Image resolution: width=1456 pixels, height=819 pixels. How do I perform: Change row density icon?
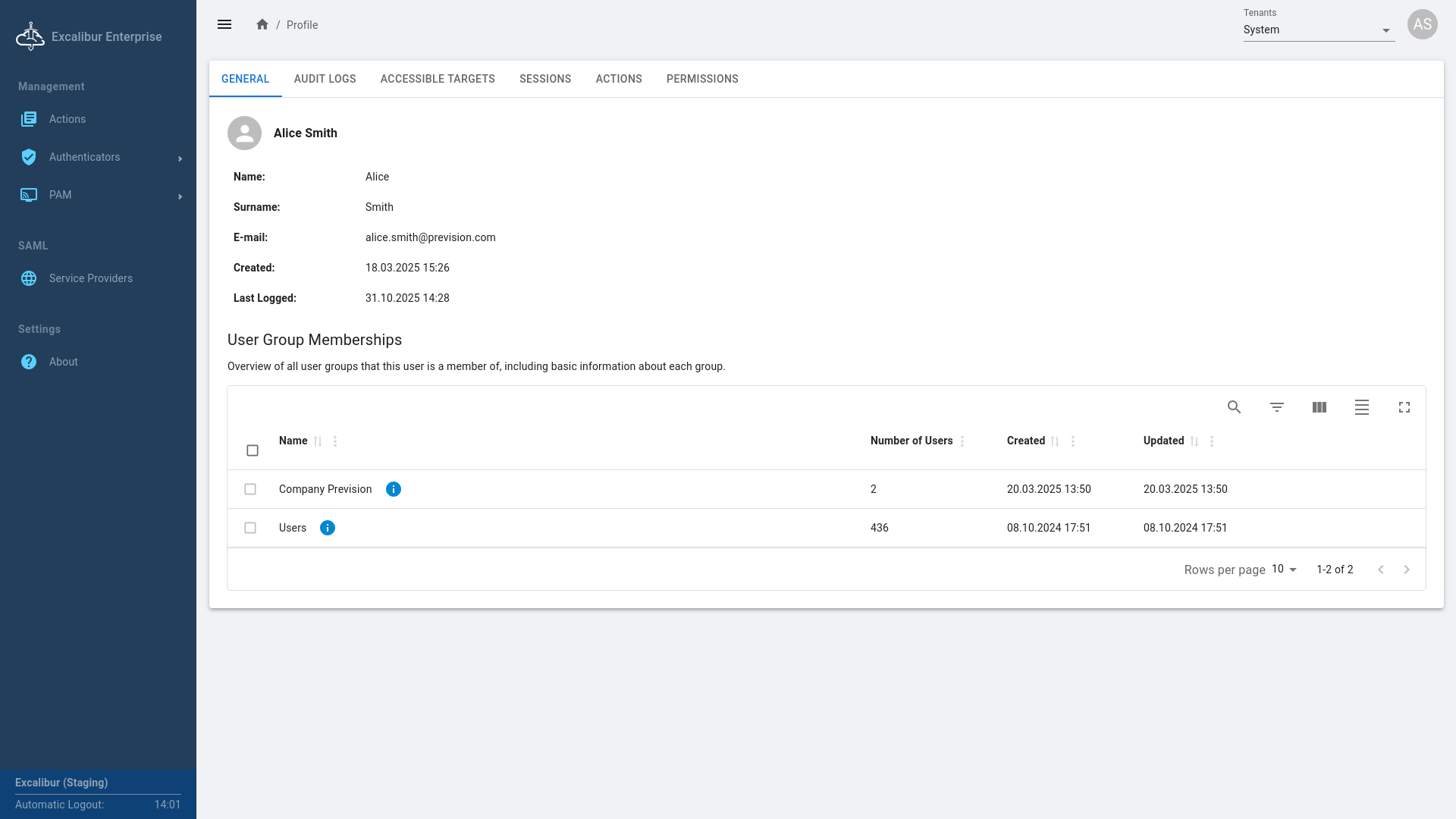(1362, 407)
